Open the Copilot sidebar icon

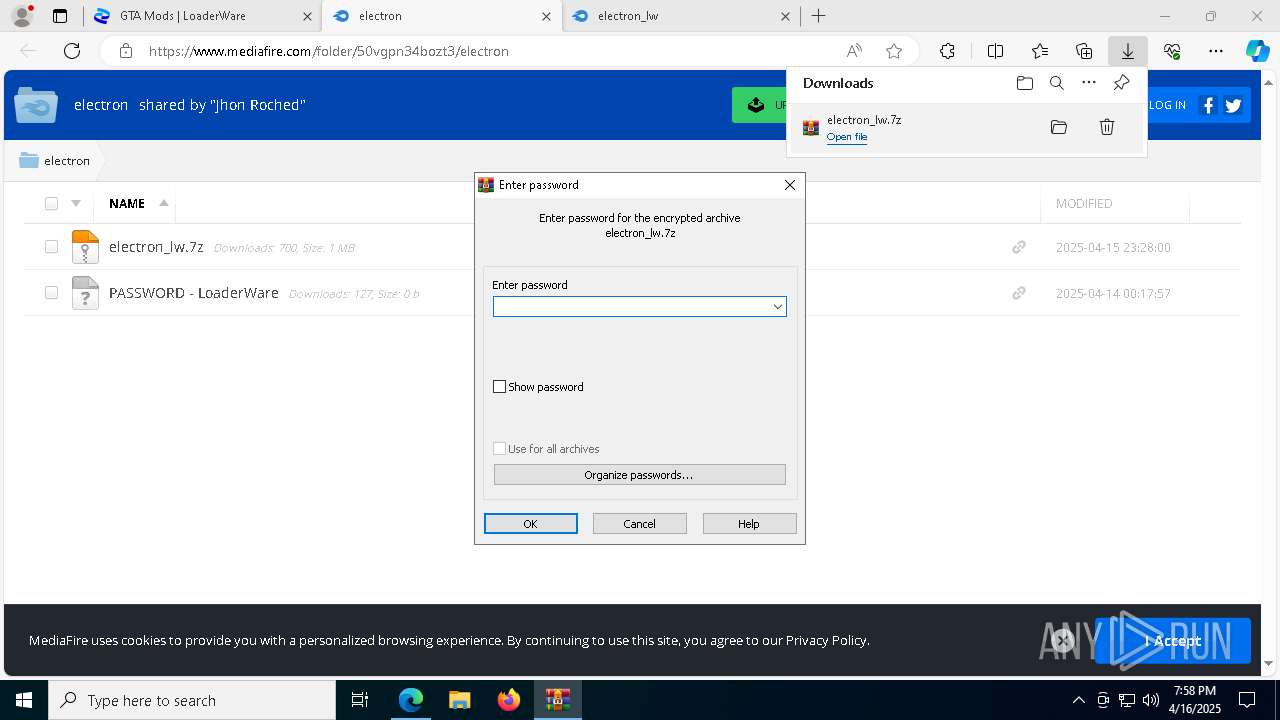pyautogui.click(x=1257, y=51)
